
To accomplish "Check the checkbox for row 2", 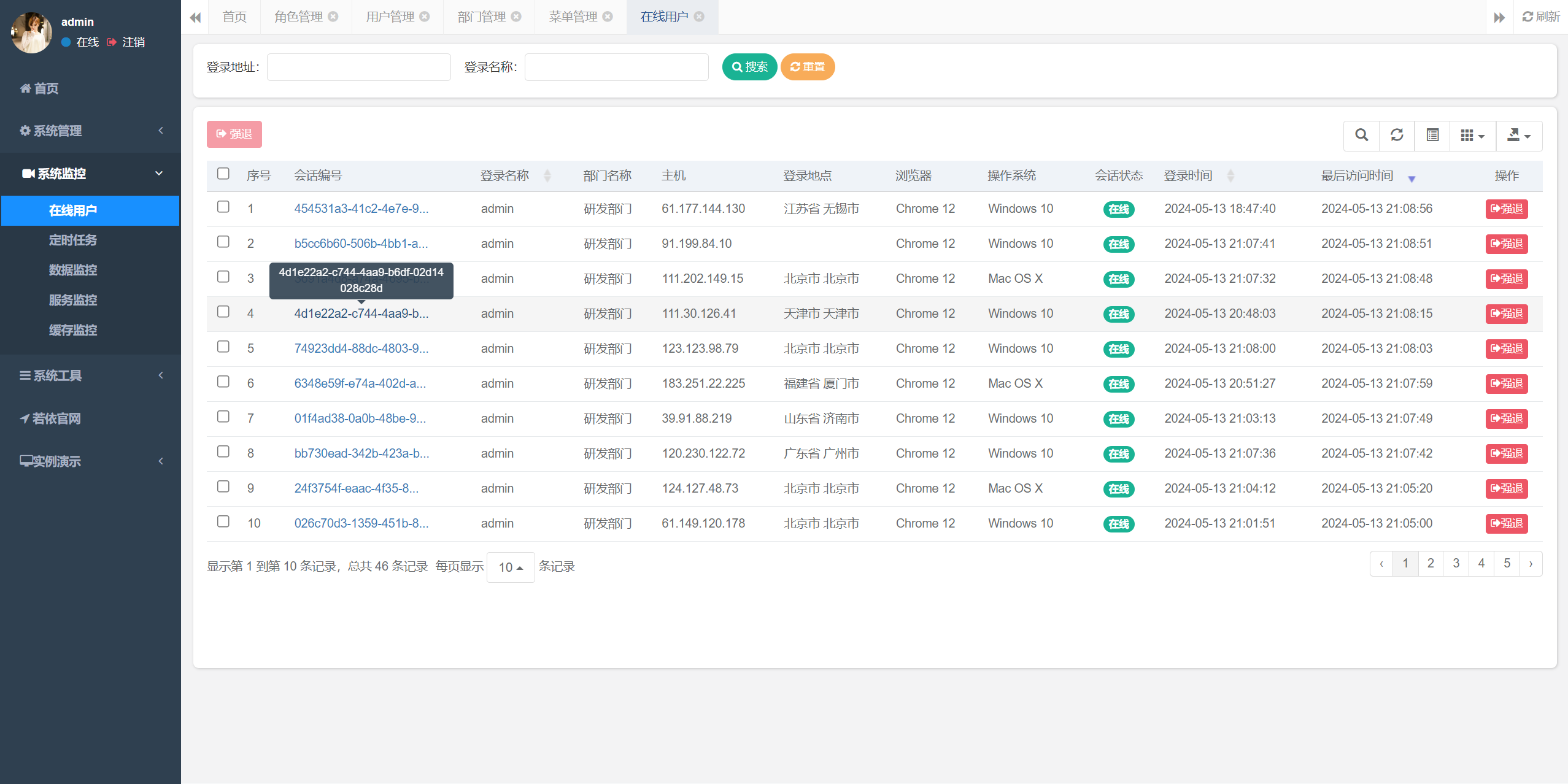I will click(223, 242).
